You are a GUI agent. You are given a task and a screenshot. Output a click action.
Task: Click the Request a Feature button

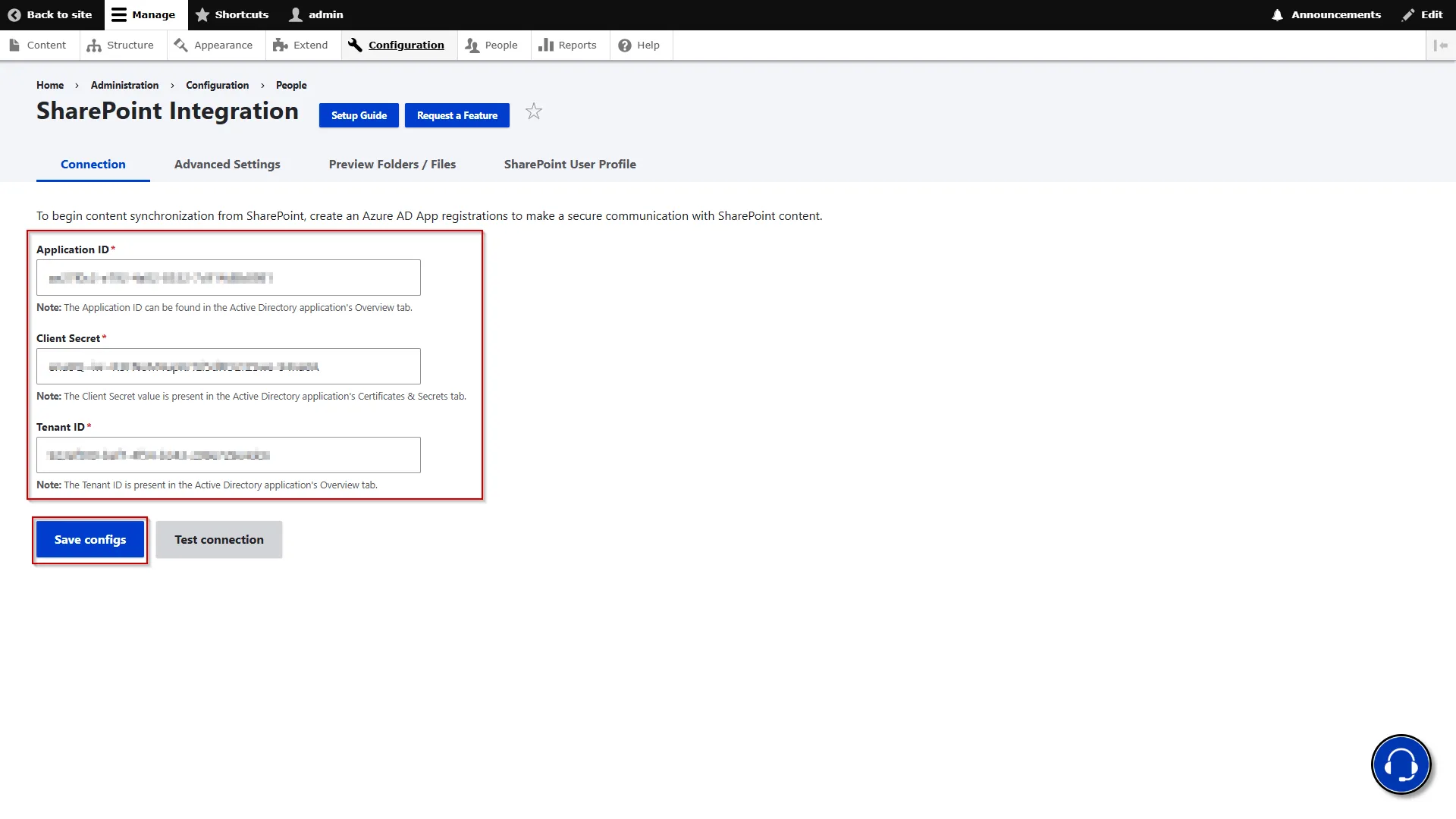457,115
